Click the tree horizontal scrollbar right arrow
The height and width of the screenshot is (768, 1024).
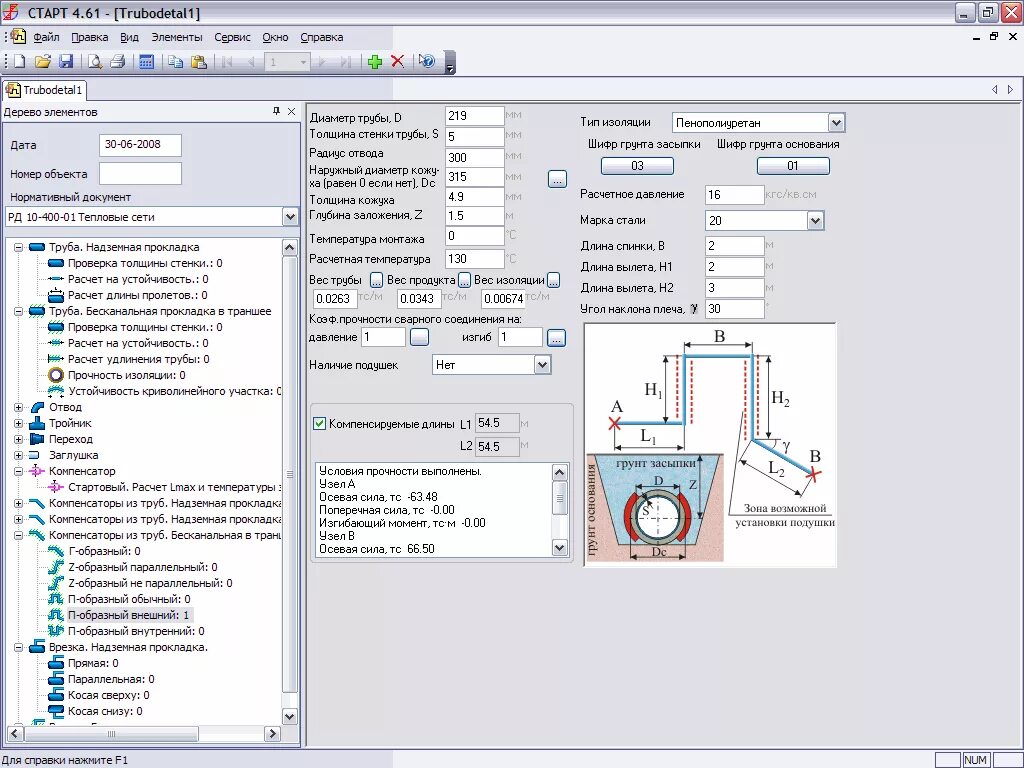pyautogui.click(x=272, y=734)
